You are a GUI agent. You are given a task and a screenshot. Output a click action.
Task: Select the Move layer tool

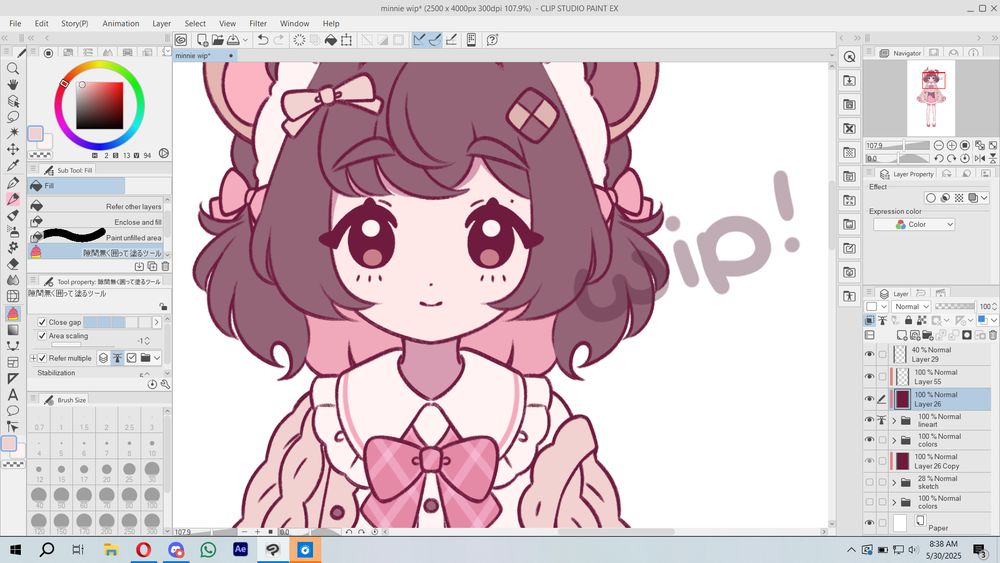tap(13, 149)
